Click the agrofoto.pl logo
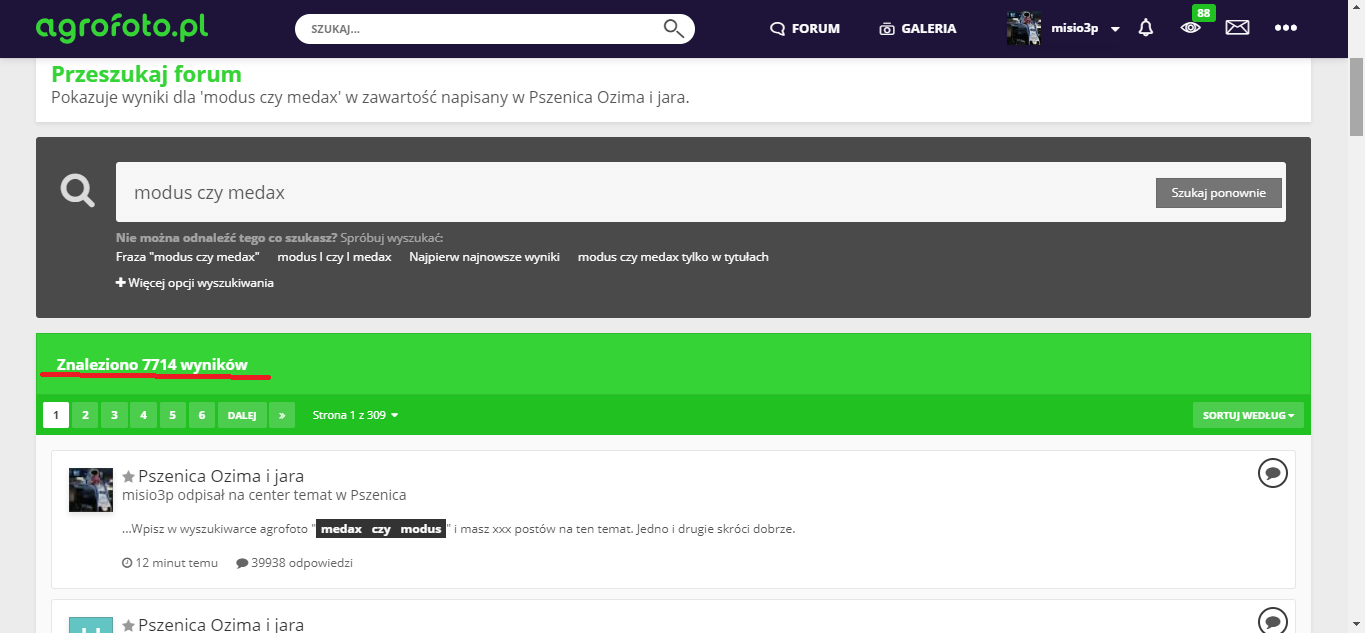The image size is (1365, 633). click(x=122, y=27)
